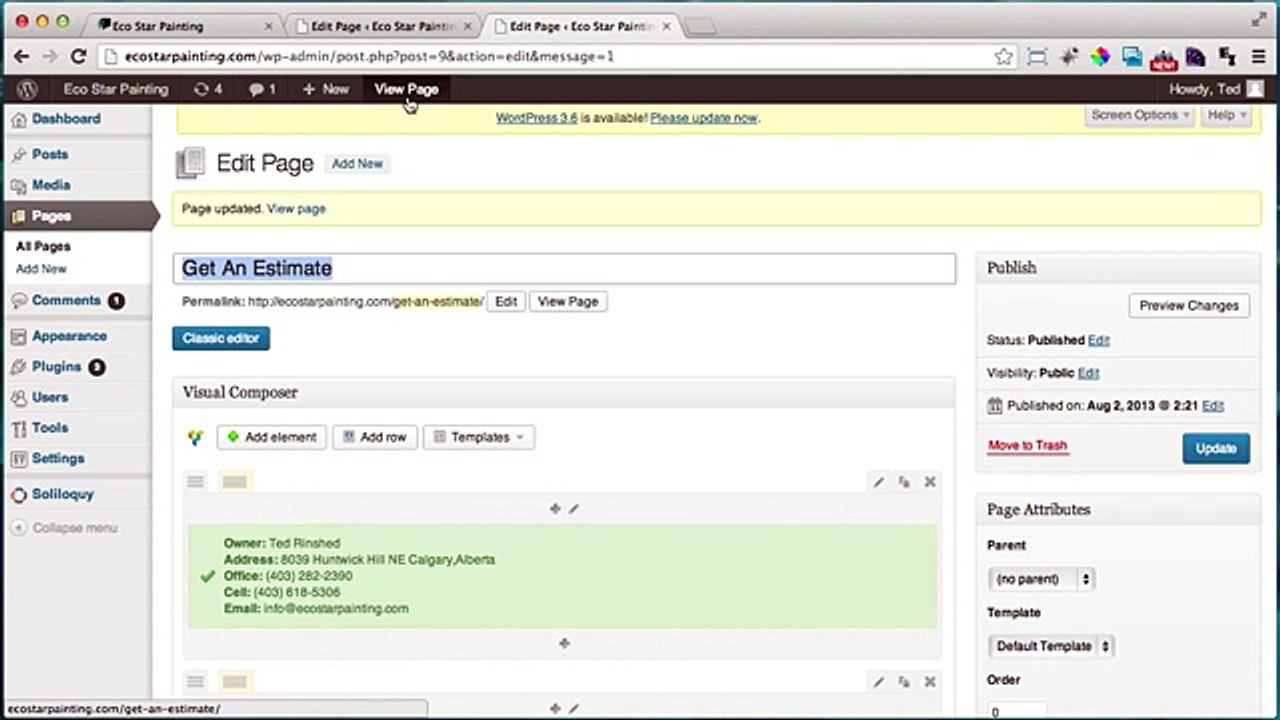Open Soliloquy in the sidebar
The image size is (1280, 720).
[x=62, y=494]
